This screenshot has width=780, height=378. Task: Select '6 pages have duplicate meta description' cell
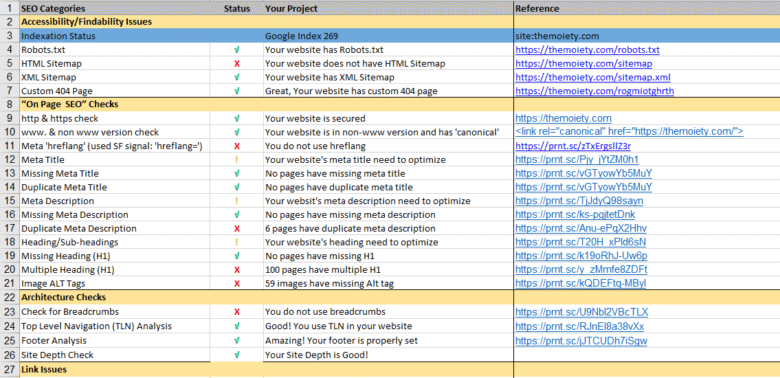[x=388, y=229]
